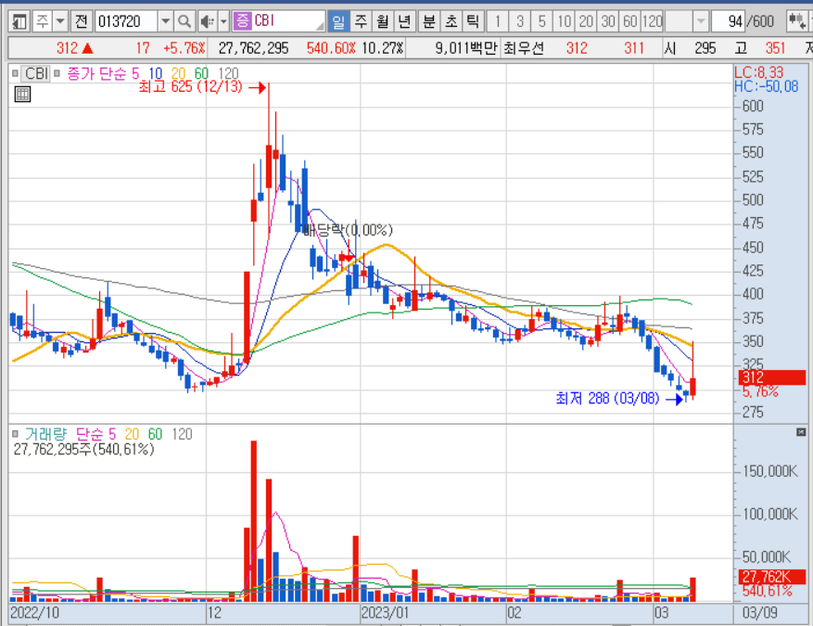Click the candlestick chart settings icon
Viewport: 813px width, 626px height.
(796, 21)
